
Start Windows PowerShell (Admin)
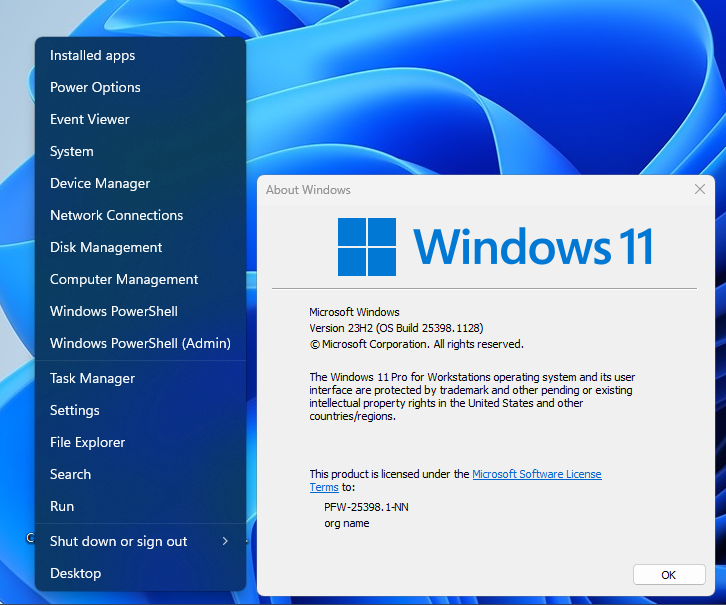coord(140,343)
